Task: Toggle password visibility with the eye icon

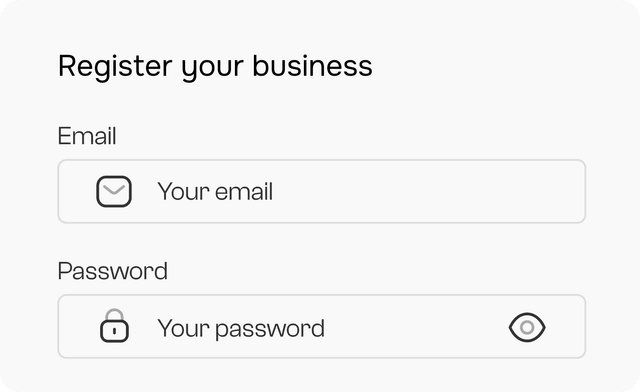Action: (527, 327)
